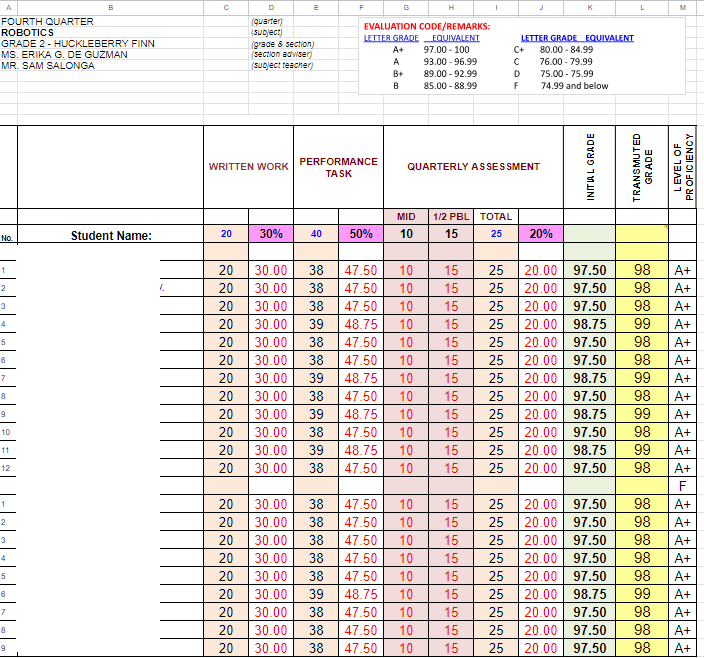Click the blue 25 total max score cell
Screen dimensions: 704x658
coord(496,234)
